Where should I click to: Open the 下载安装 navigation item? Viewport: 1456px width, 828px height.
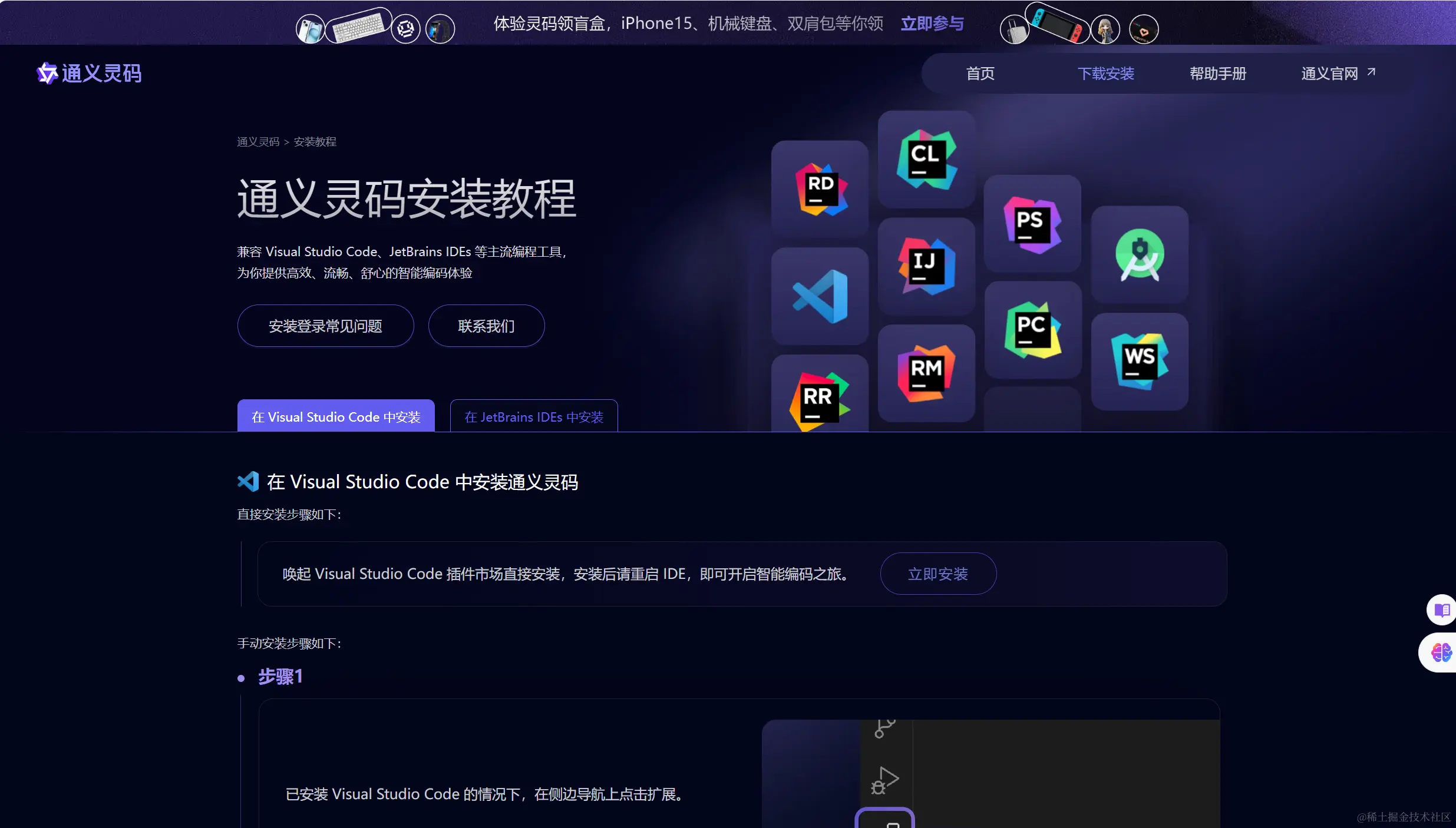(x=1106, y=74)
